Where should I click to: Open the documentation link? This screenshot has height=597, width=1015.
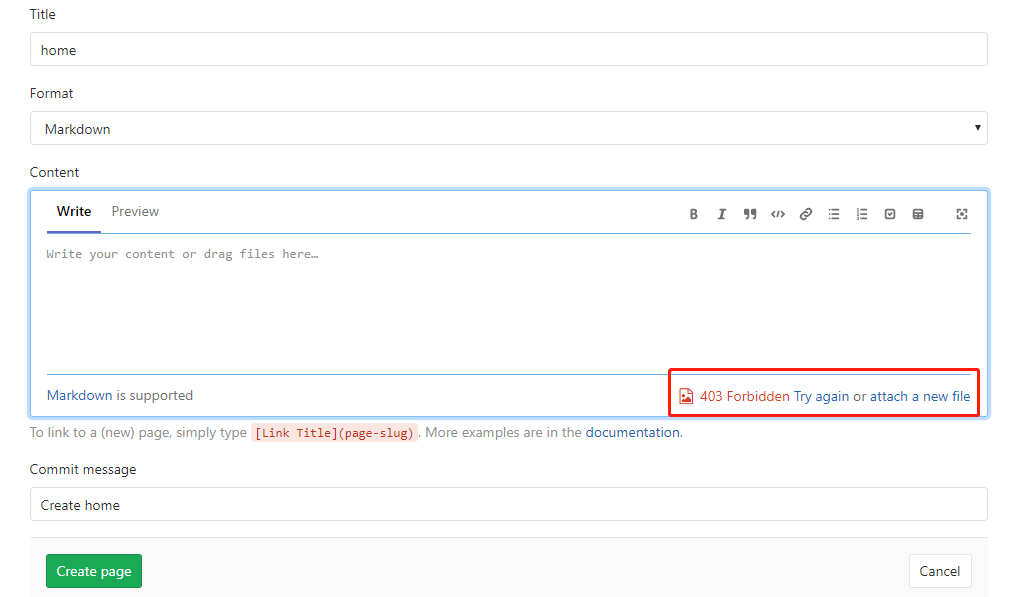(632, 433)
